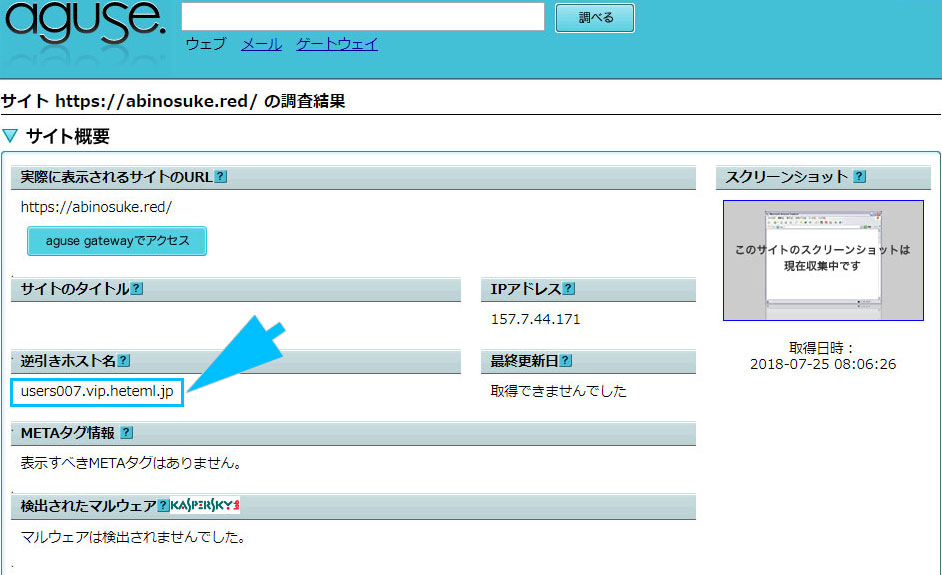Click help icon next to スクリーンショット
942x575 pixels.
pyautogui.click(x=859, y=177)
